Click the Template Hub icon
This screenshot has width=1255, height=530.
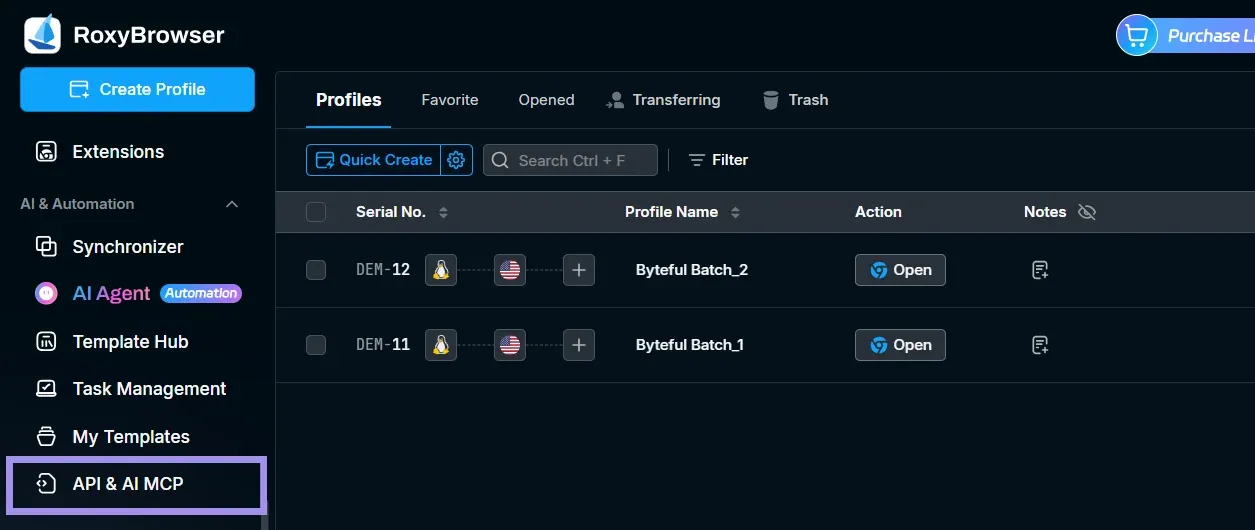point(46,342)
